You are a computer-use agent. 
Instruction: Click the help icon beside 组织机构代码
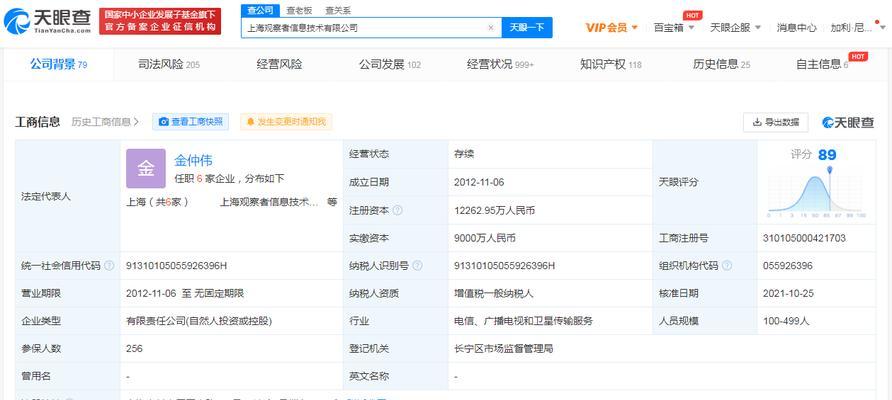tap(726, 266)
